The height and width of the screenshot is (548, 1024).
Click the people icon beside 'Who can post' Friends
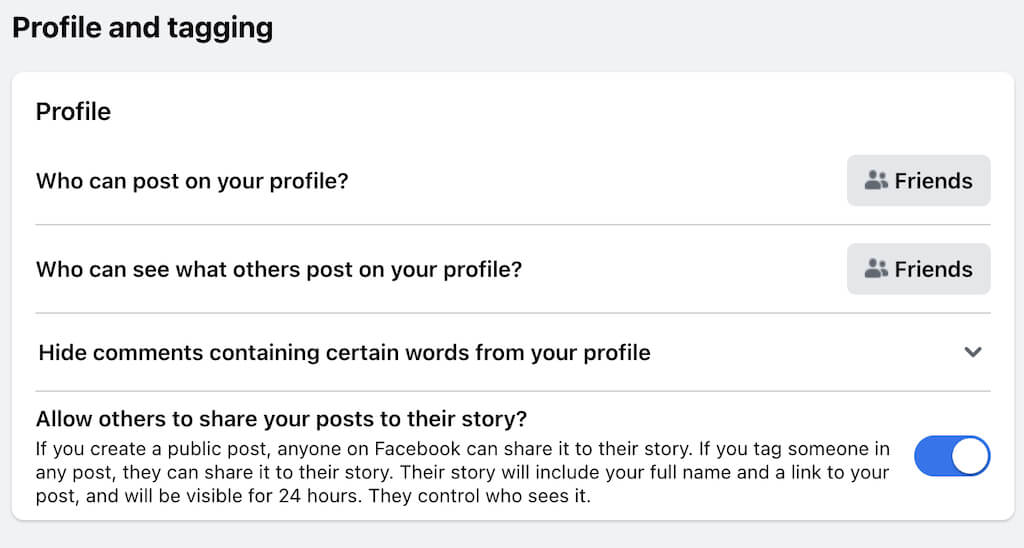tap(876, 180)
